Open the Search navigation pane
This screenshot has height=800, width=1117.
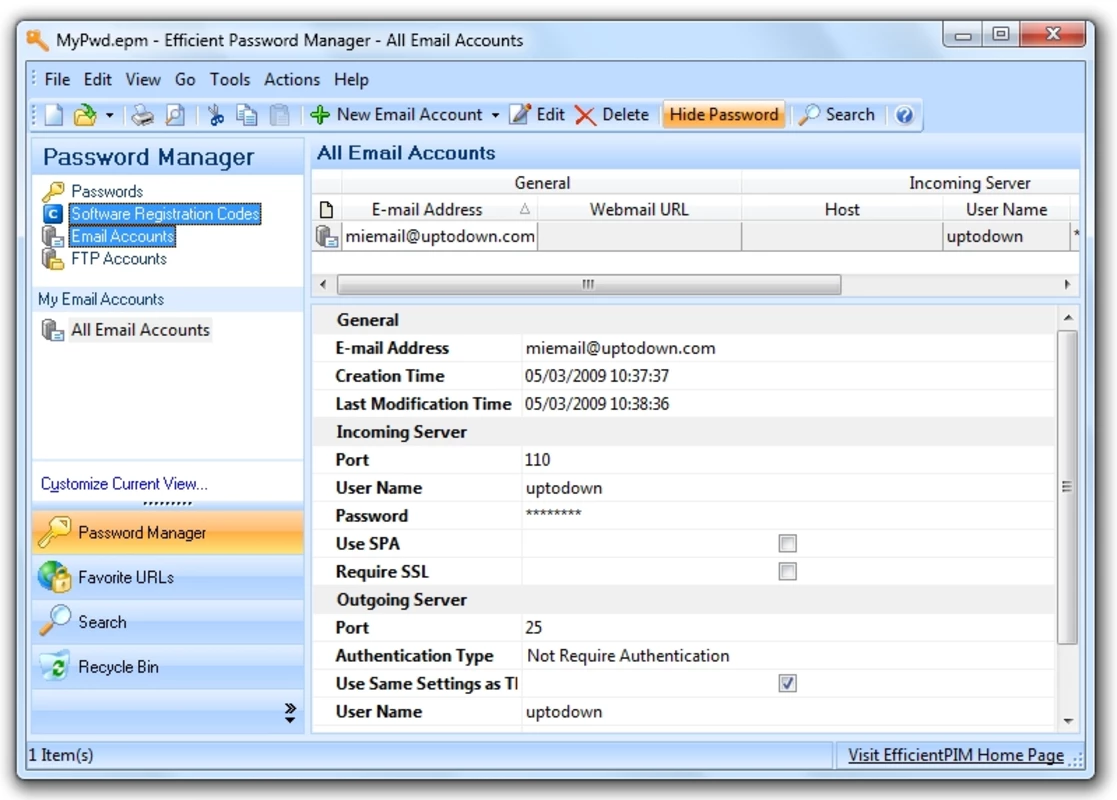(x=168, y=622)
